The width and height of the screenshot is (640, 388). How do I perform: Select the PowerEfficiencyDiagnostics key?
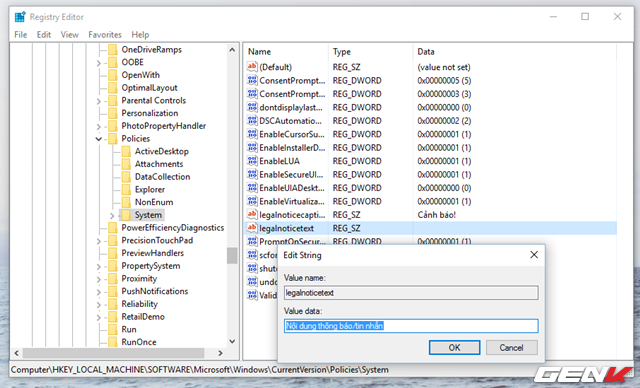coord(173,228)
